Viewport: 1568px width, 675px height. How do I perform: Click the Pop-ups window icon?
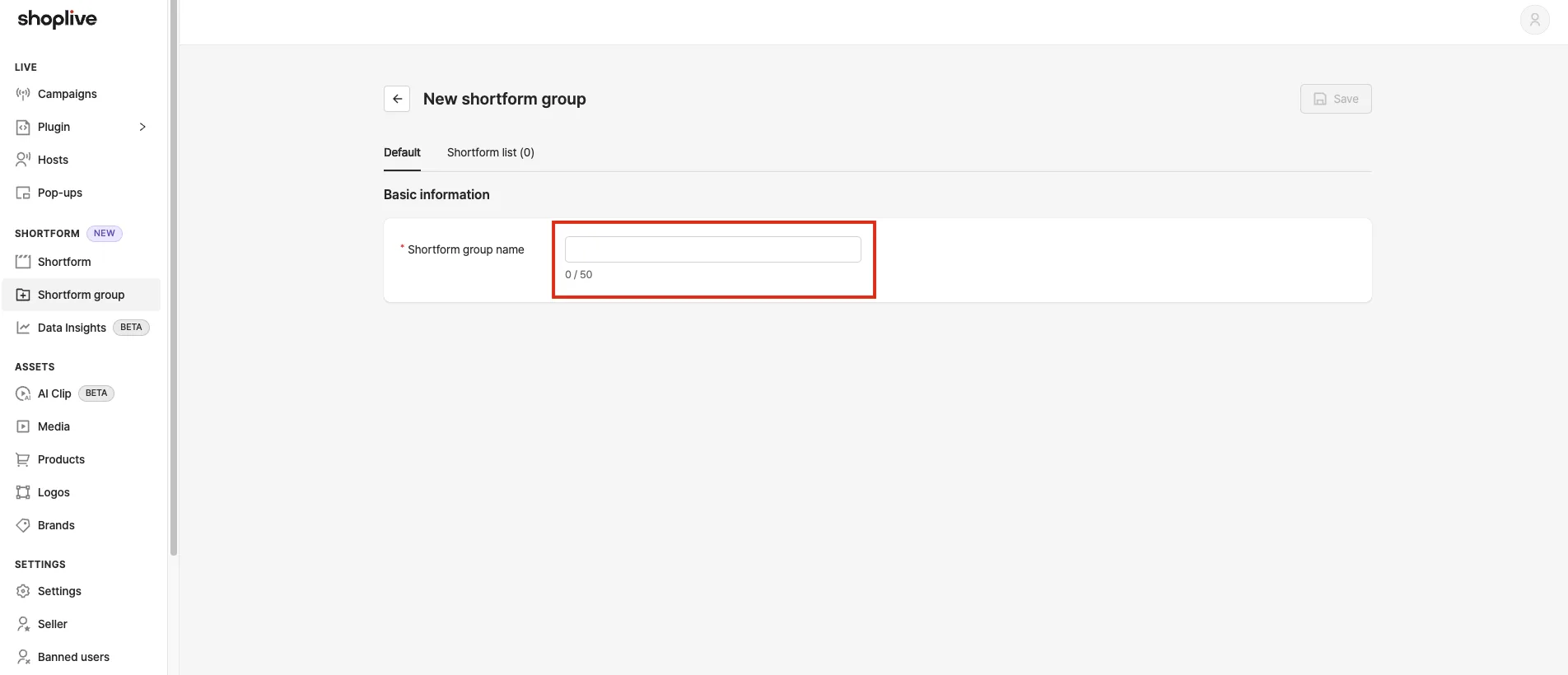click(23, 193)
